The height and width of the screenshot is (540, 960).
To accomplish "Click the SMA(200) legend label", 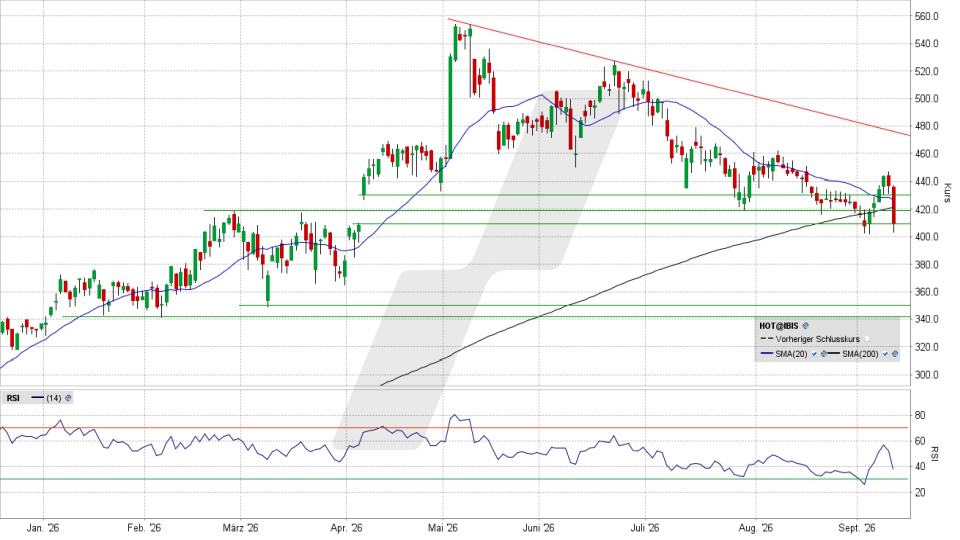I will tap(860, 354).
